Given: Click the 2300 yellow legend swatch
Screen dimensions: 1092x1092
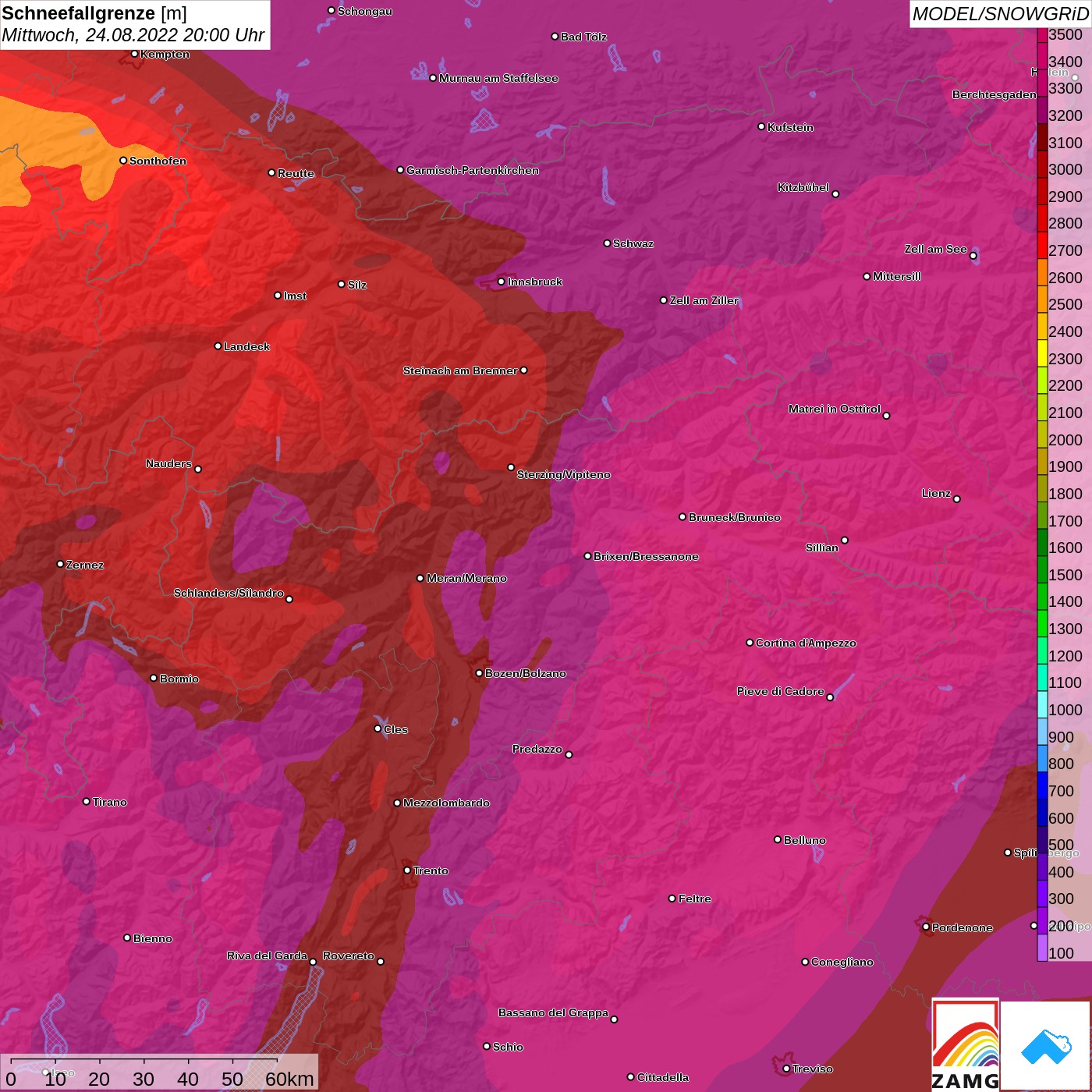Looking at the screenshot, I should (x=1042, y=353).
